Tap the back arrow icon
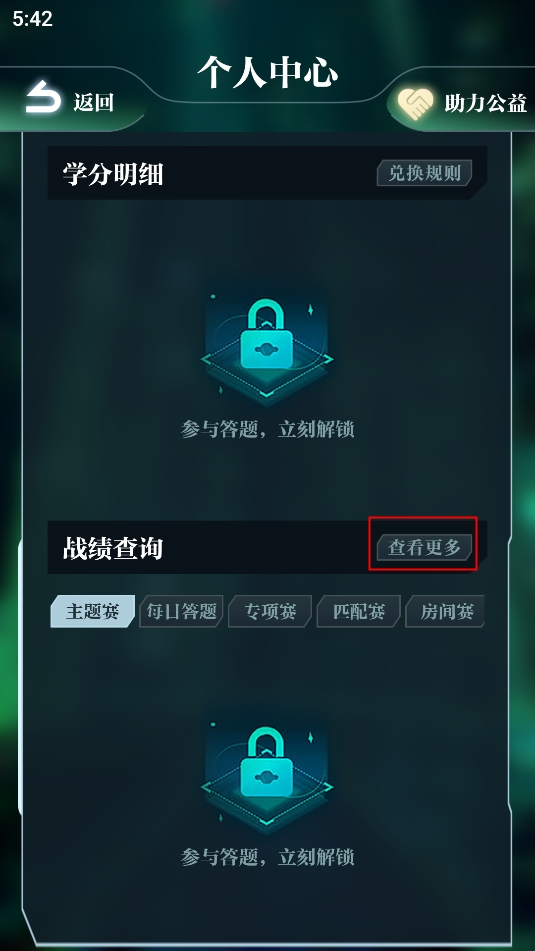The height and width of the screenshot is (951, 535). pyautogui.click(x=43, y=97)
